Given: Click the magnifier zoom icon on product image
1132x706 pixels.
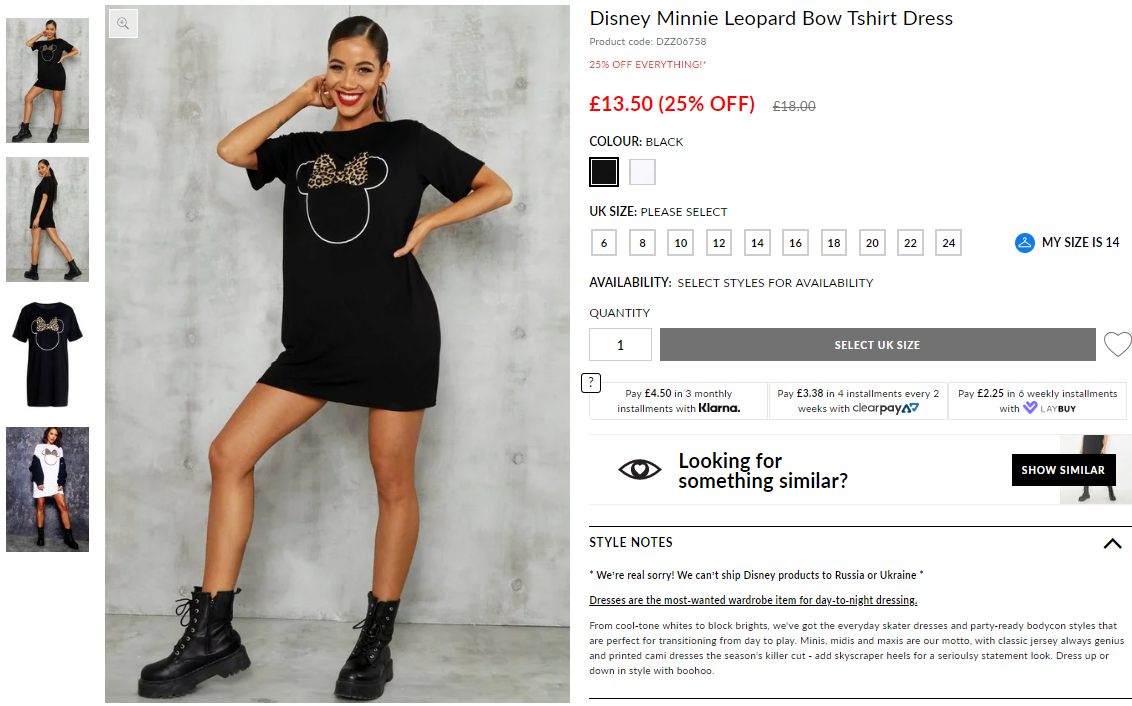Looking at the screenshot, I should [123, 23].
